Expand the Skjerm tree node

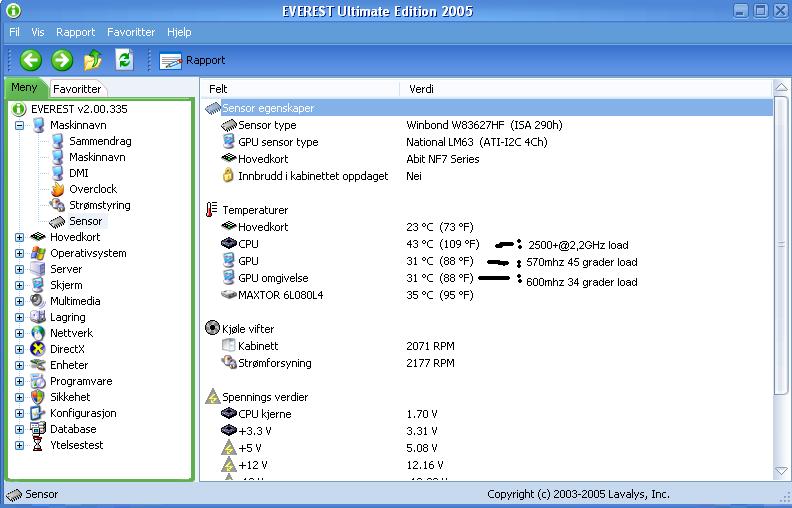pyautogui.click(x=19, y=285)
